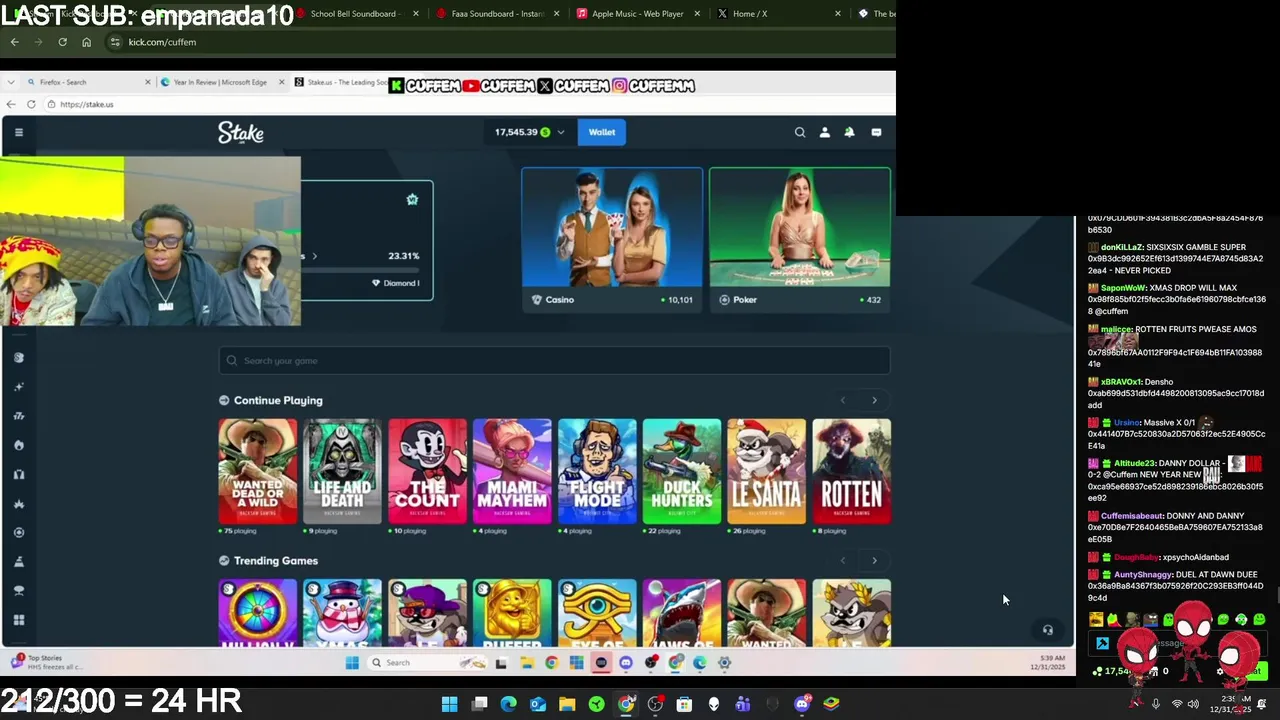Open Life and Death game
This screenshot has height=720, width=1280.
click(342, 471)
